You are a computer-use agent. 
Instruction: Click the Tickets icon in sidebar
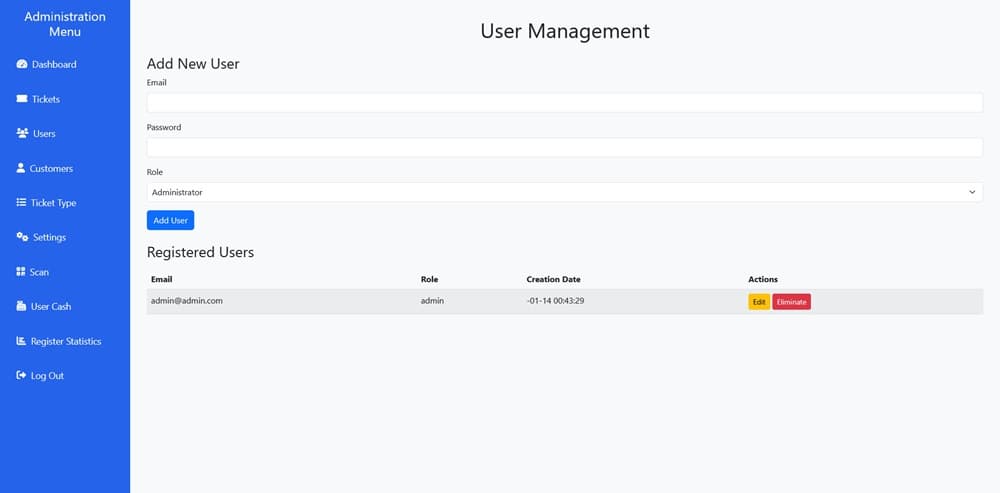point(22,99)
